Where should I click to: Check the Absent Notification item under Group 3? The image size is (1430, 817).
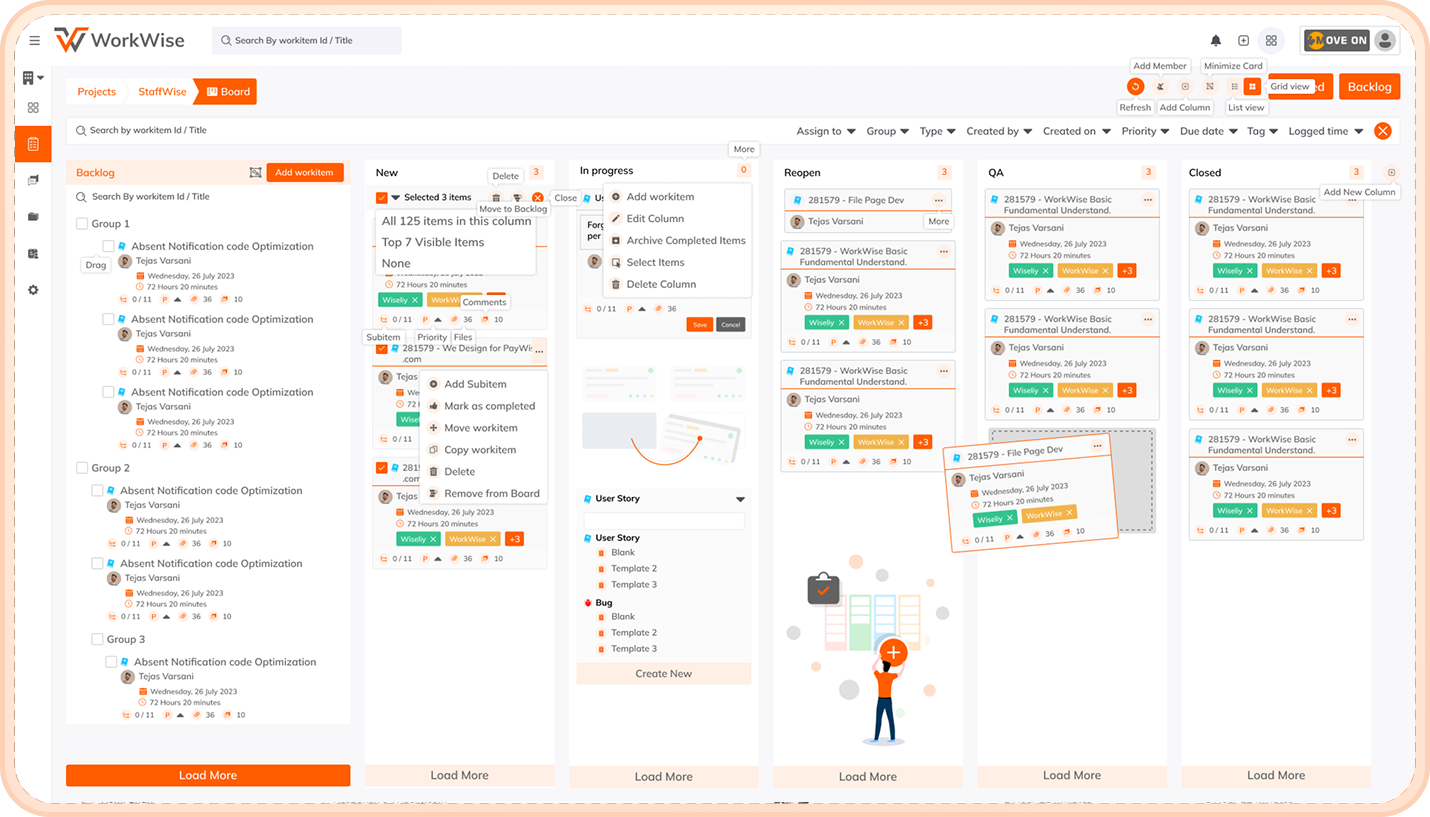[x=110, y=662]
